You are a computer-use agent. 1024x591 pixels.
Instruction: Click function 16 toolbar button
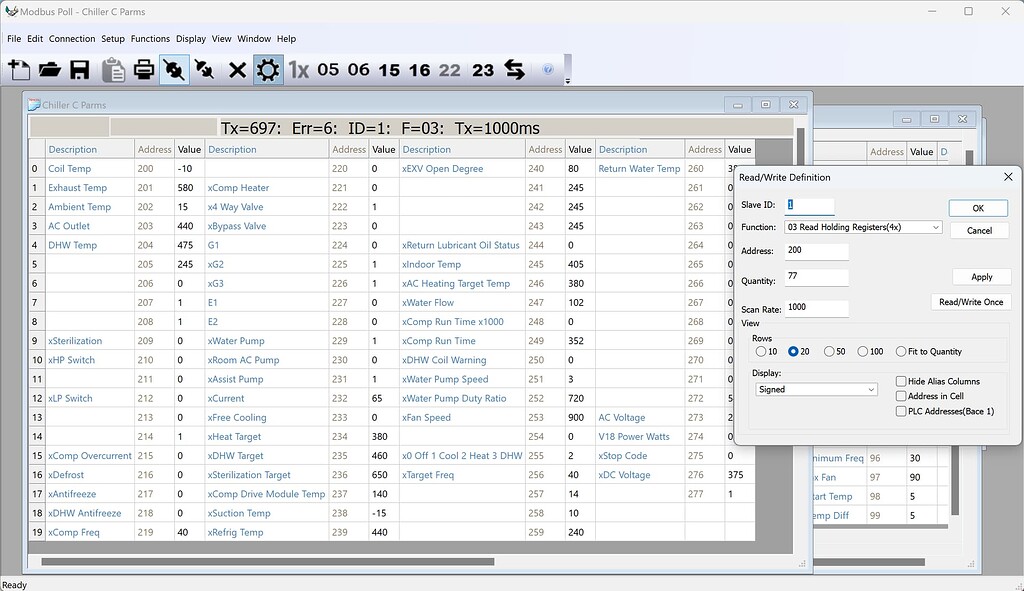(x=419, y=70)
